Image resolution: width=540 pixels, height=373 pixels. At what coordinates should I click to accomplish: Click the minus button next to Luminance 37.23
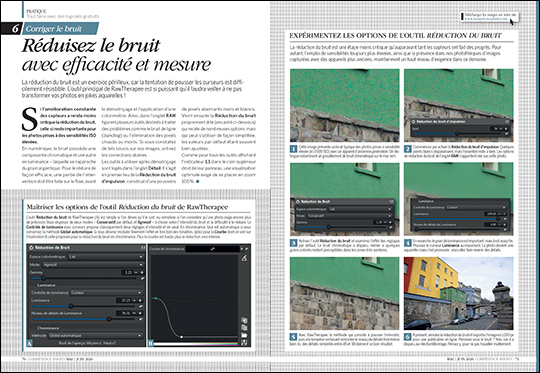134,300
